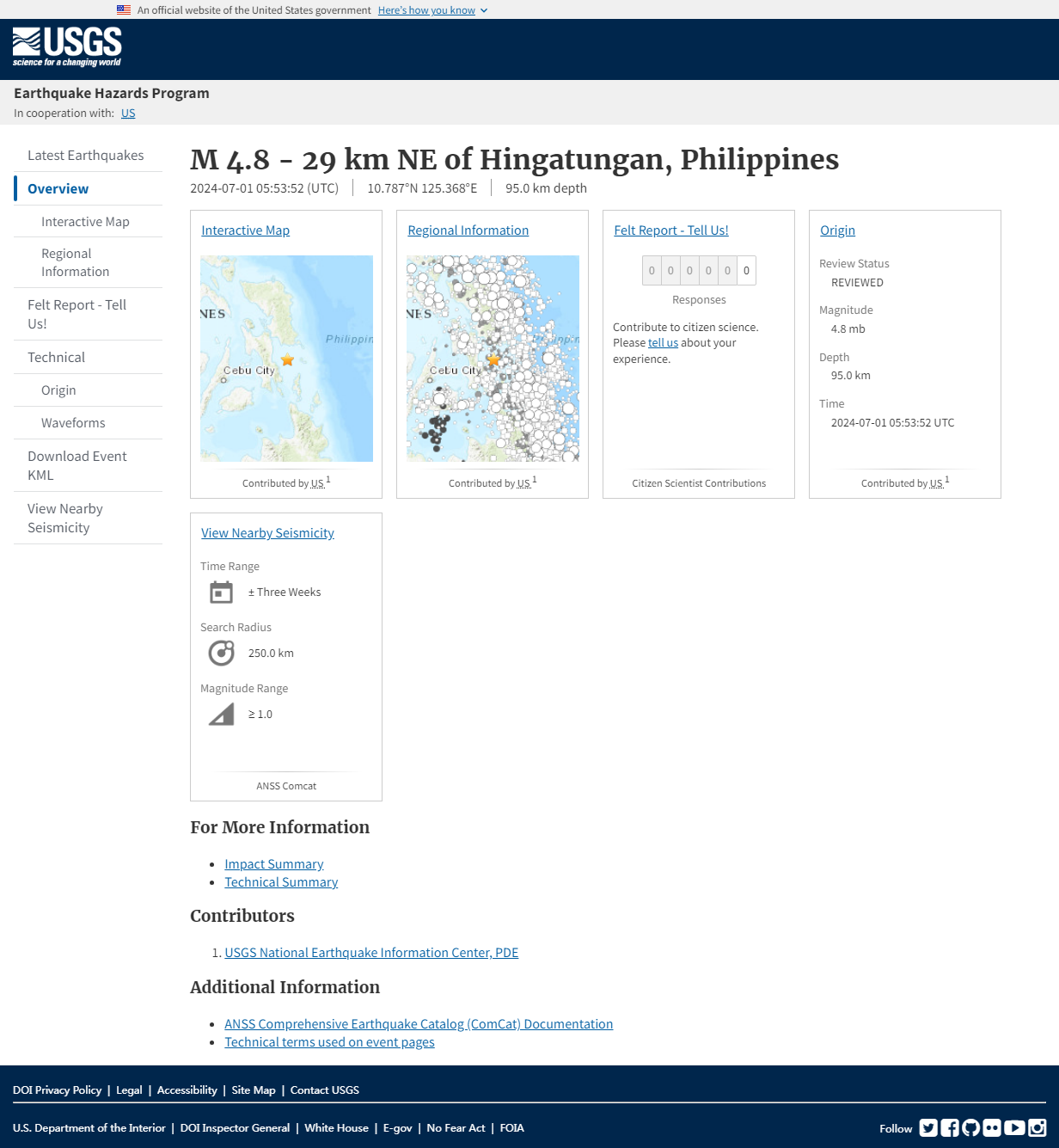1059x1148 pixels.
Task: Open USGS Facebook page icon
Action: click(x=950, y=1127)
